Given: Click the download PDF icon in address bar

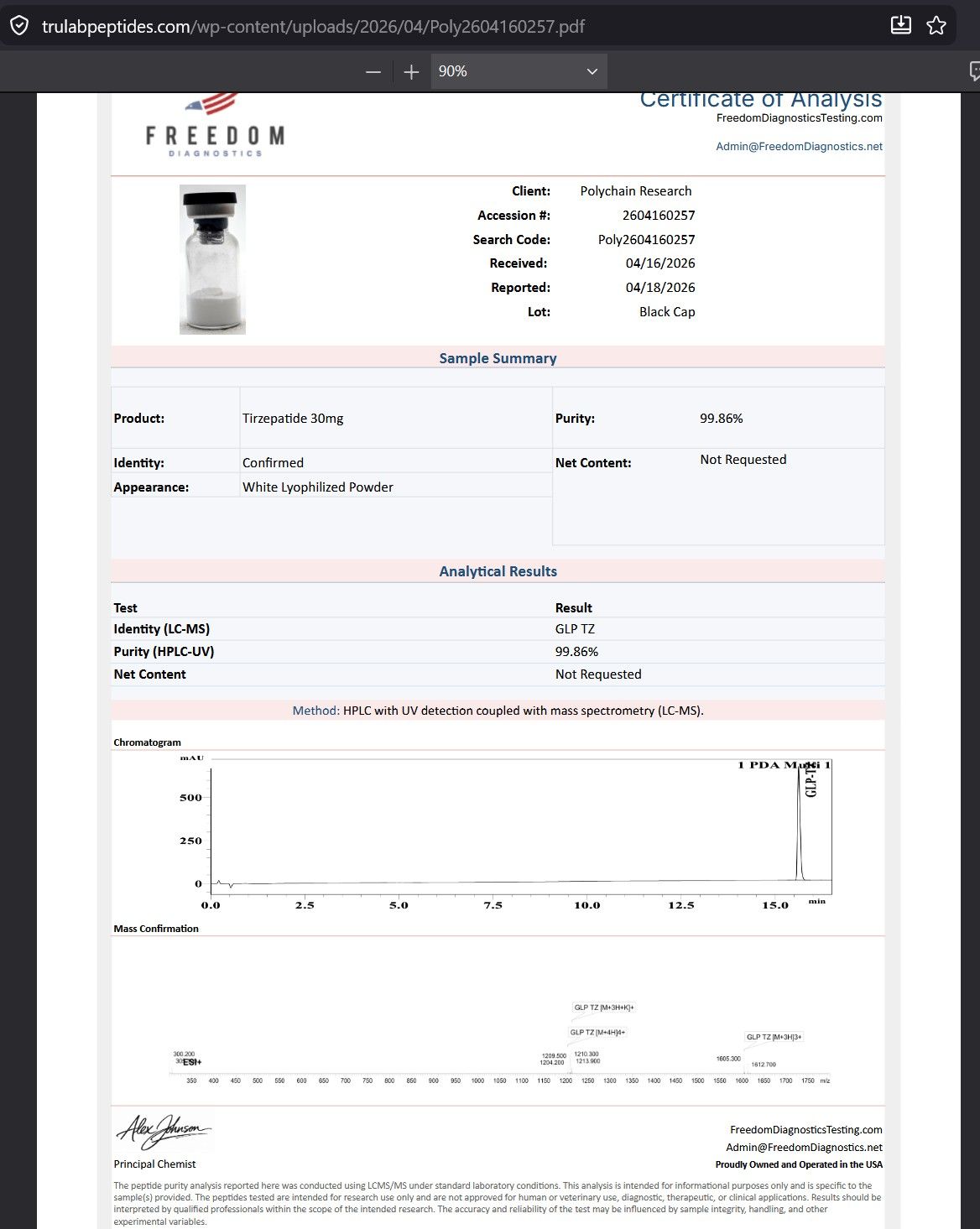Looking at the screenshot, I should pos(900,25).
